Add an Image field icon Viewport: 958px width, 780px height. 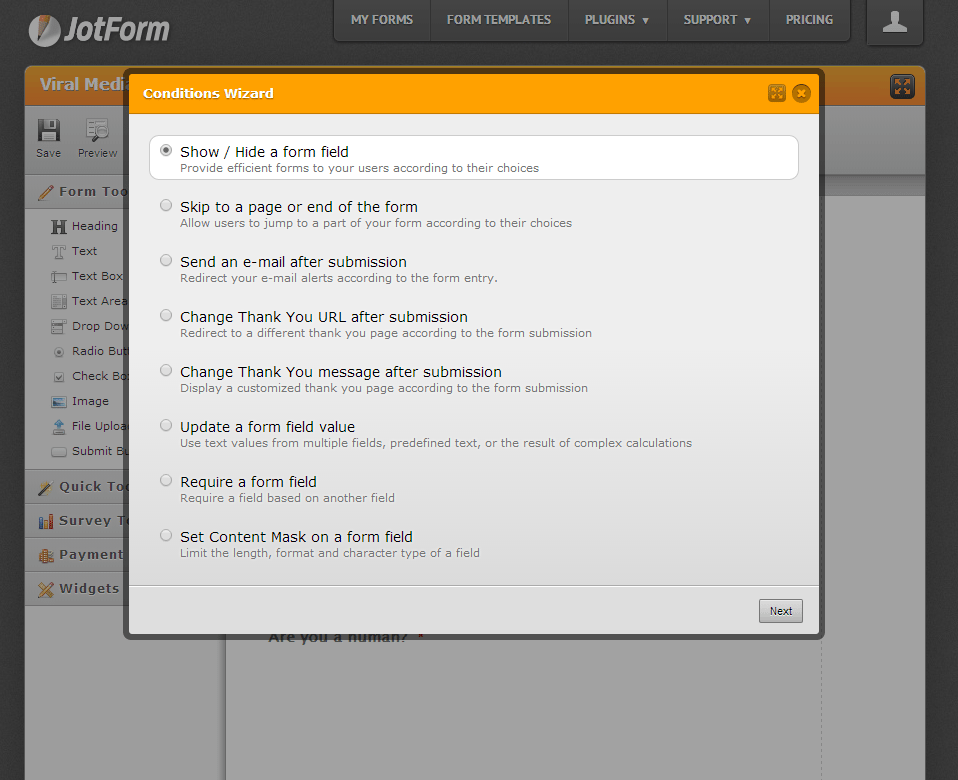coord(59,402)
